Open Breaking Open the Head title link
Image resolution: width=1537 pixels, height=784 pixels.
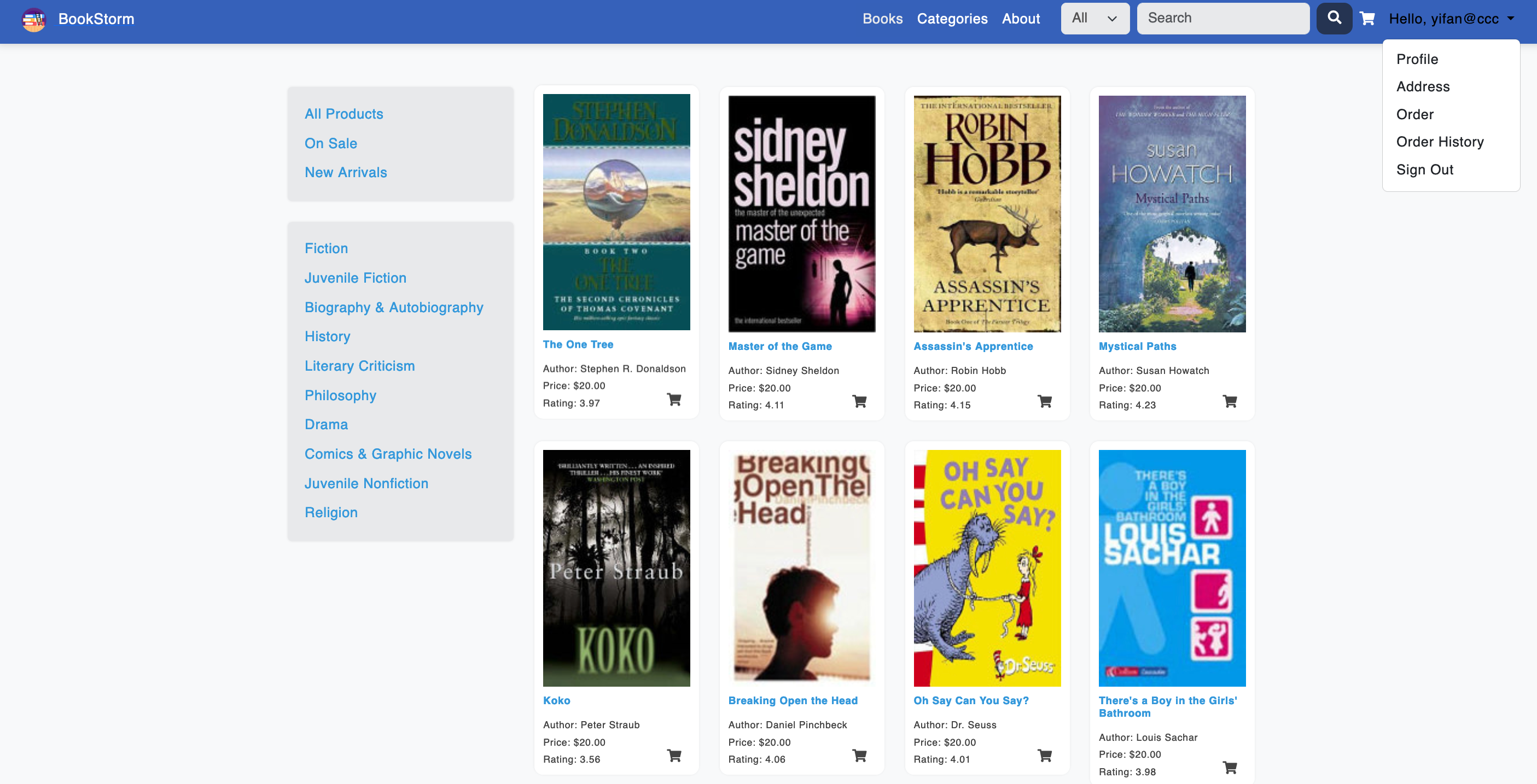tap(793, 700)
